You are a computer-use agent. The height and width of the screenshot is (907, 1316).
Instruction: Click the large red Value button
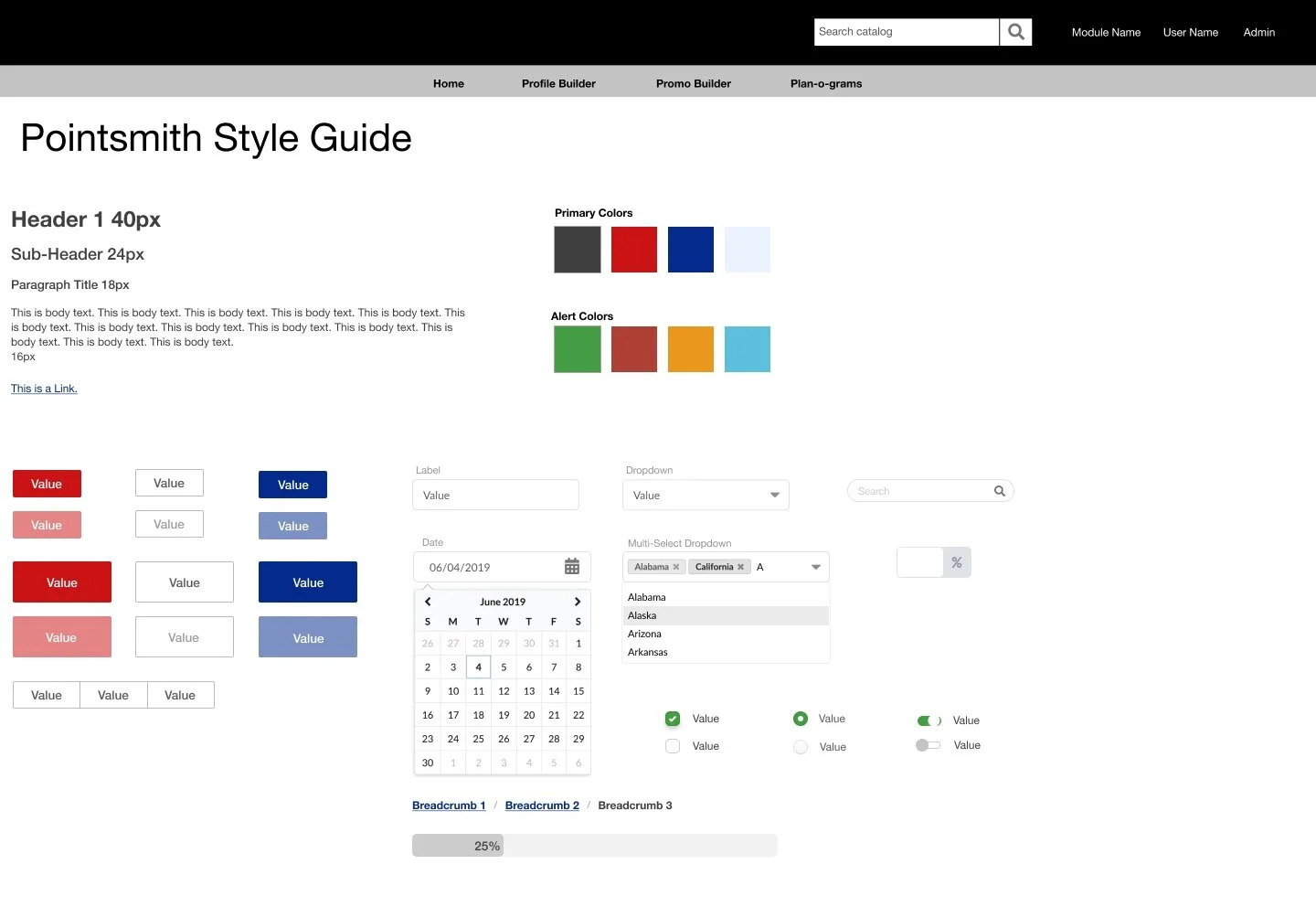(x=62, y=582)
